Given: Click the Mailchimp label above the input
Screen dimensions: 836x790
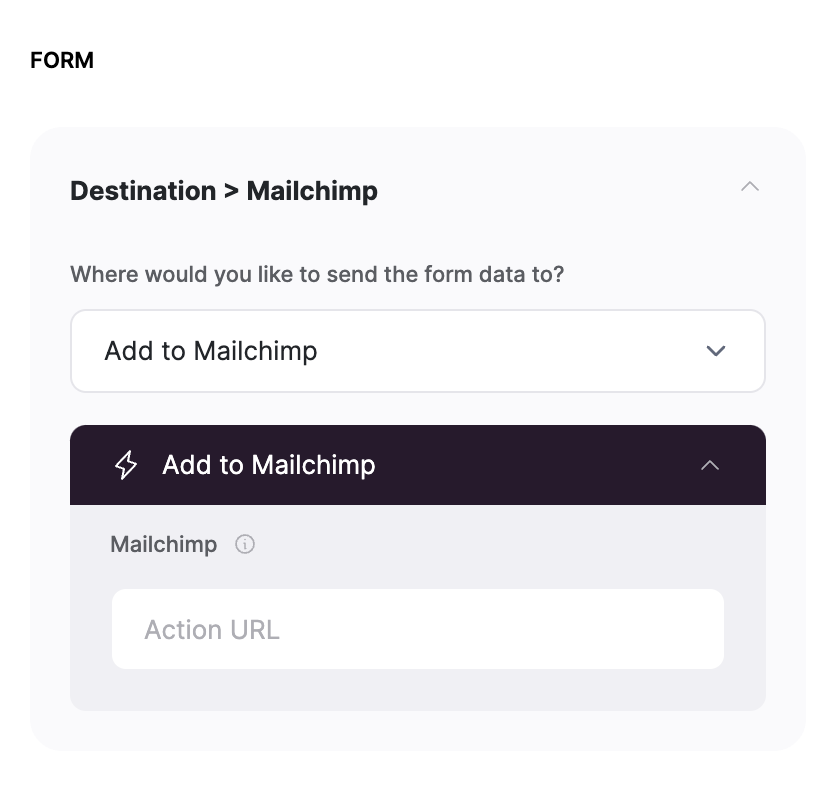Looking at the screenshot, I should point(163,544).
